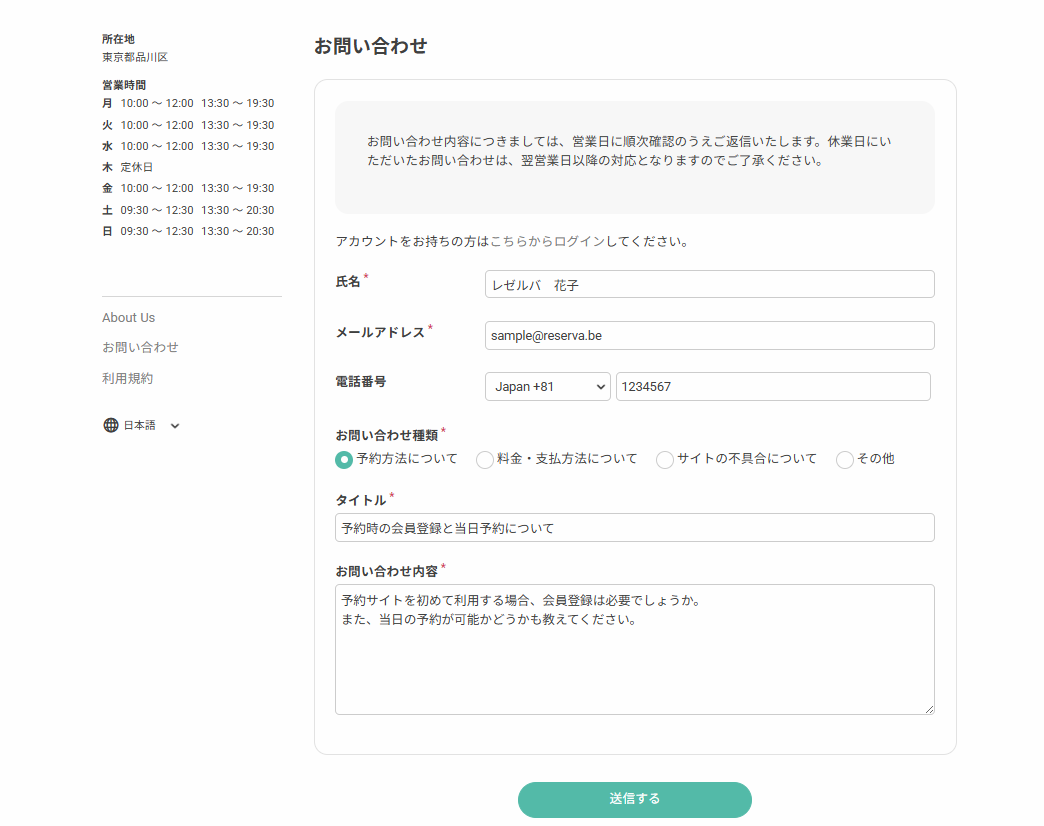Viewport: 1044px width, 826px height.
Task: Click inside the お問い合わせ内容 textarea
Action: (x=634, y=660)
